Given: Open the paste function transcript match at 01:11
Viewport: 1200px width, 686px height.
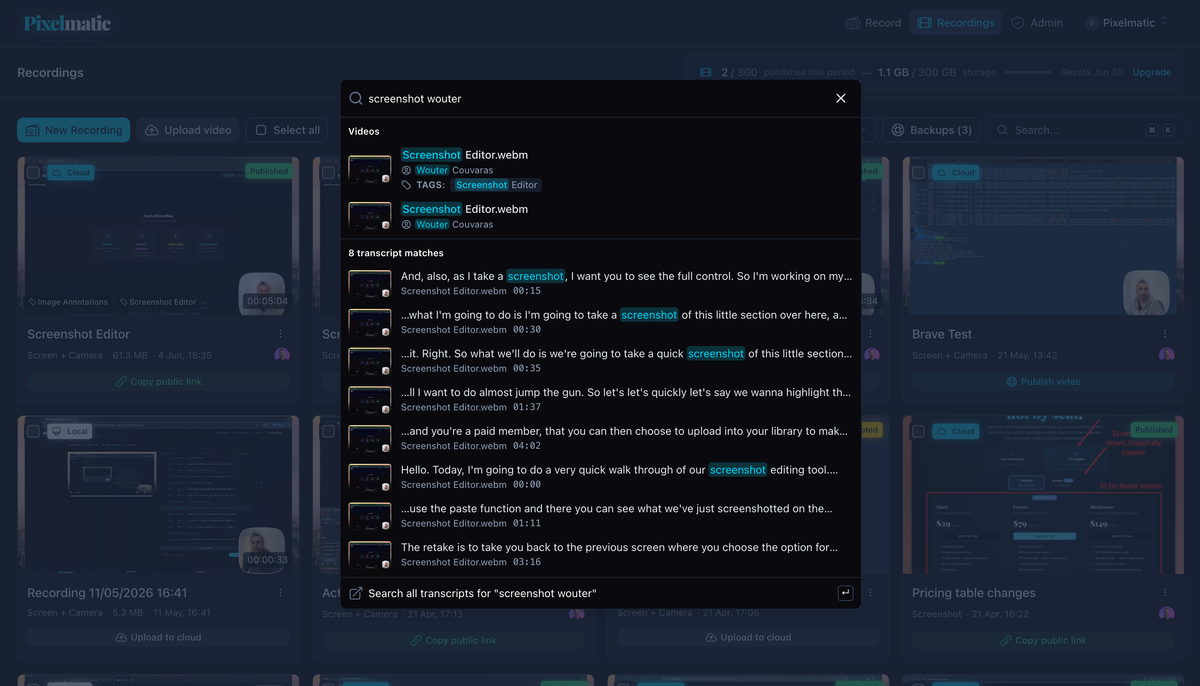Looking at the screenshot, I should tap(600, 516).
